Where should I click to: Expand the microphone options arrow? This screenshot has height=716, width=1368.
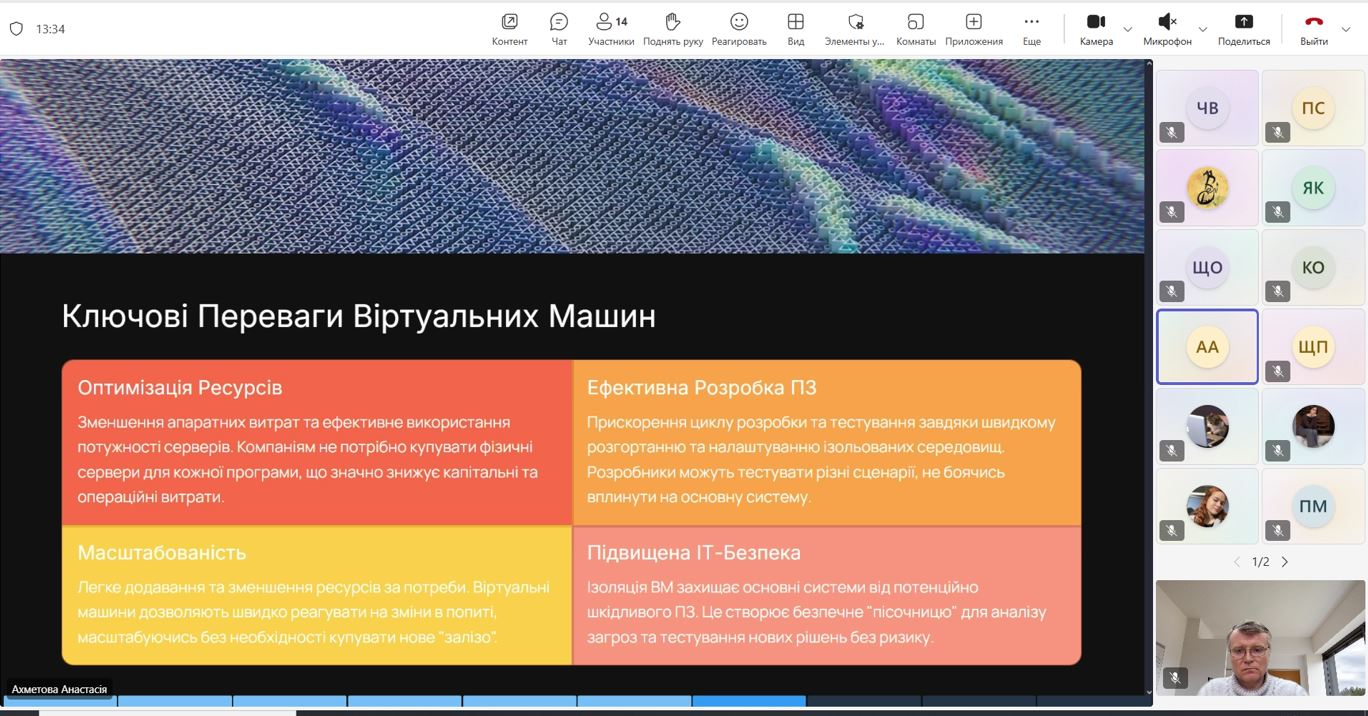(x=1203, y=29)
